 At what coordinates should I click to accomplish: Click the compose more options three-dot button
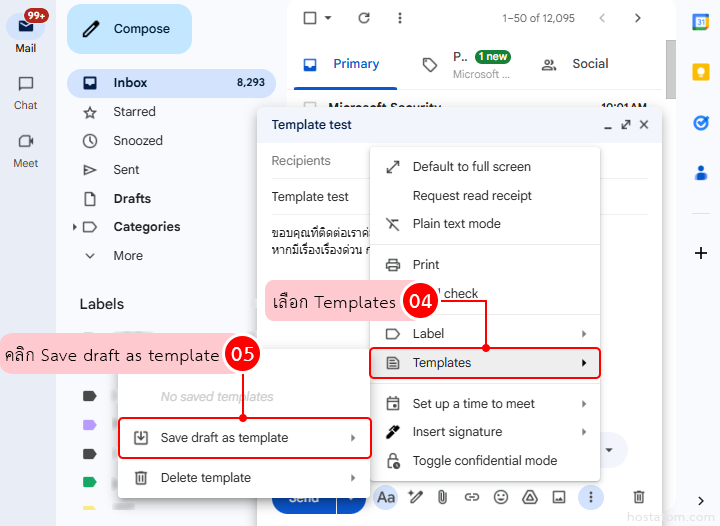[591, 497]
